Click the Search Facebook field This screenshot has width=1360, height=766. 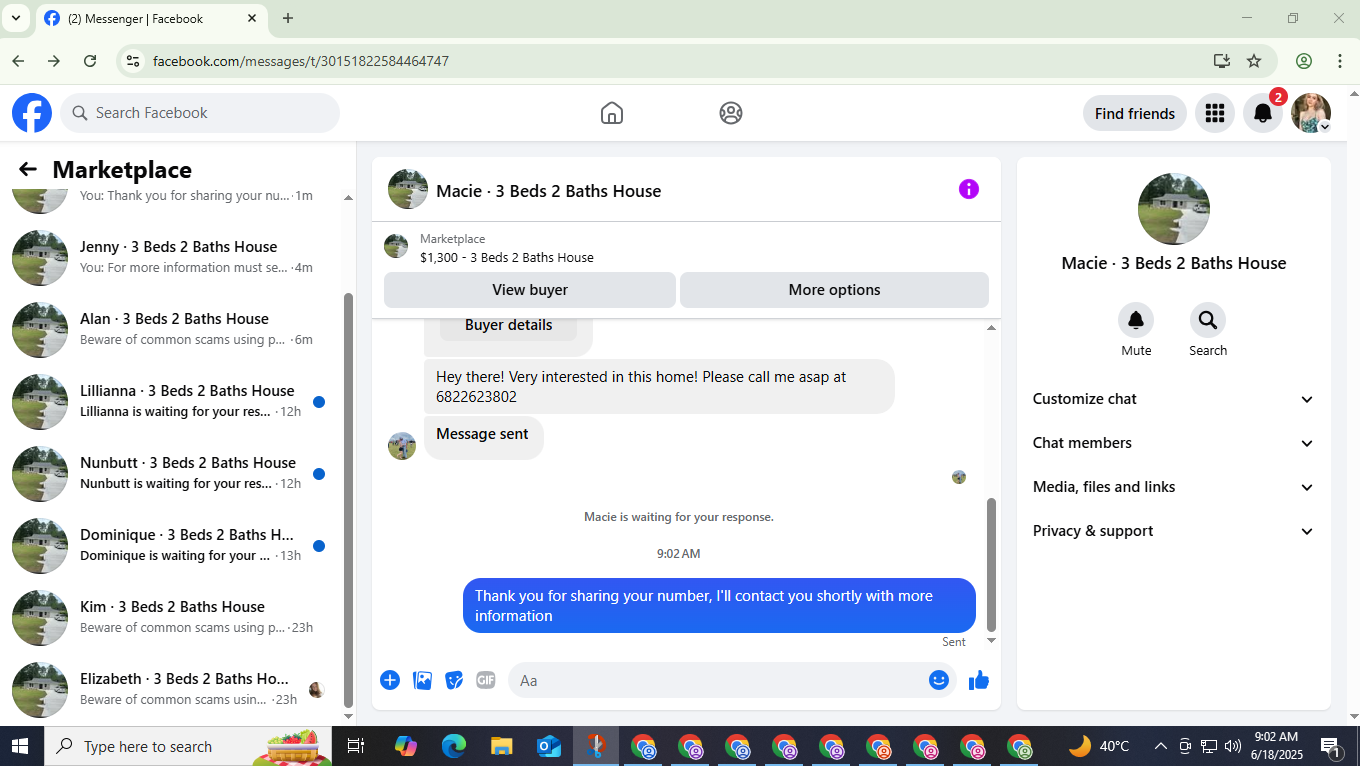200,113
